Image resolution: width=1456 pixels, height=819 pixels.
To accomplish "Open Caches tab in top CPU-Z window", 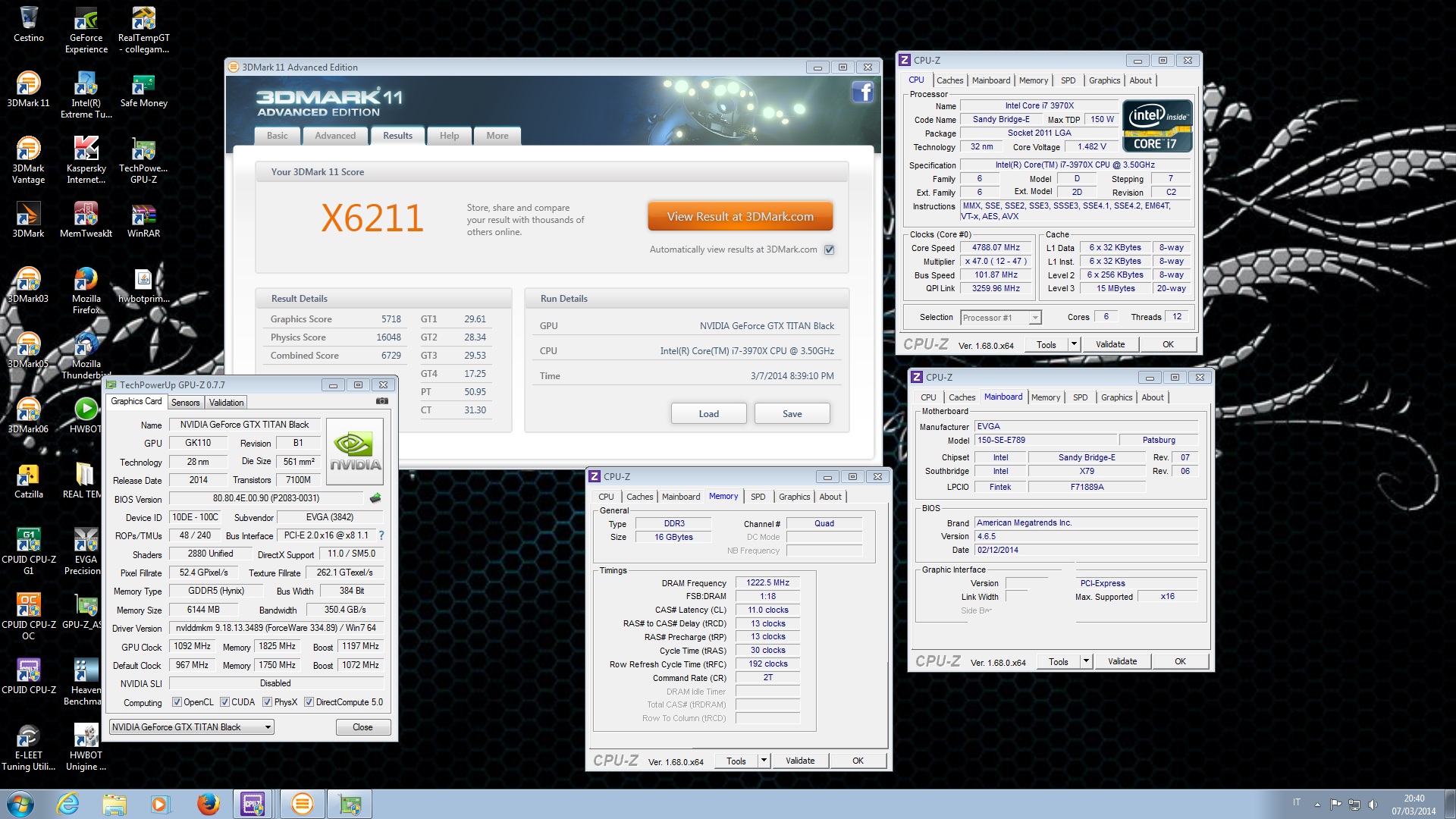I will [x=949, y=80].
